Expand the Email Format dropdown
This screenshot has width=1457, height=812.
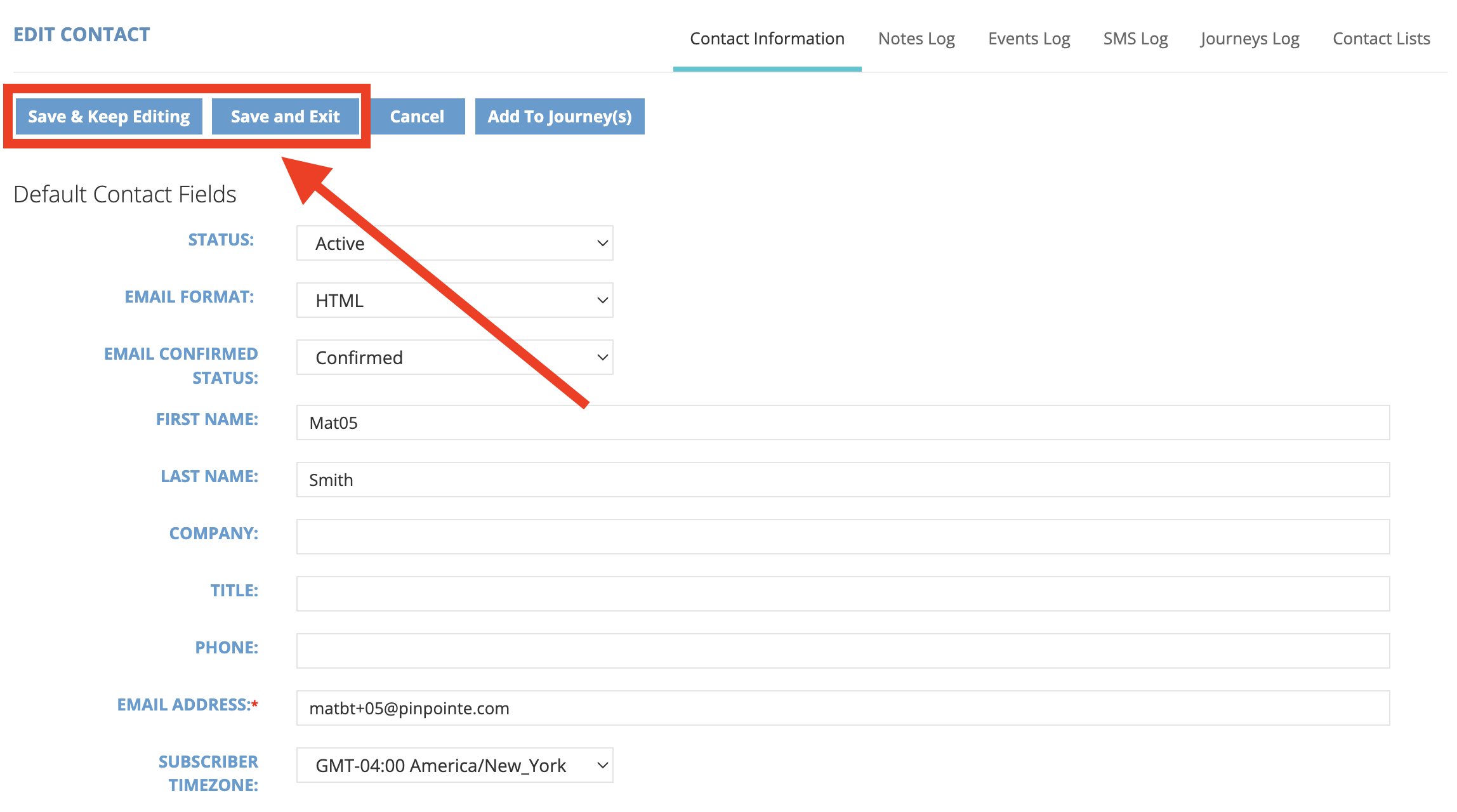(x=454, y=300)
